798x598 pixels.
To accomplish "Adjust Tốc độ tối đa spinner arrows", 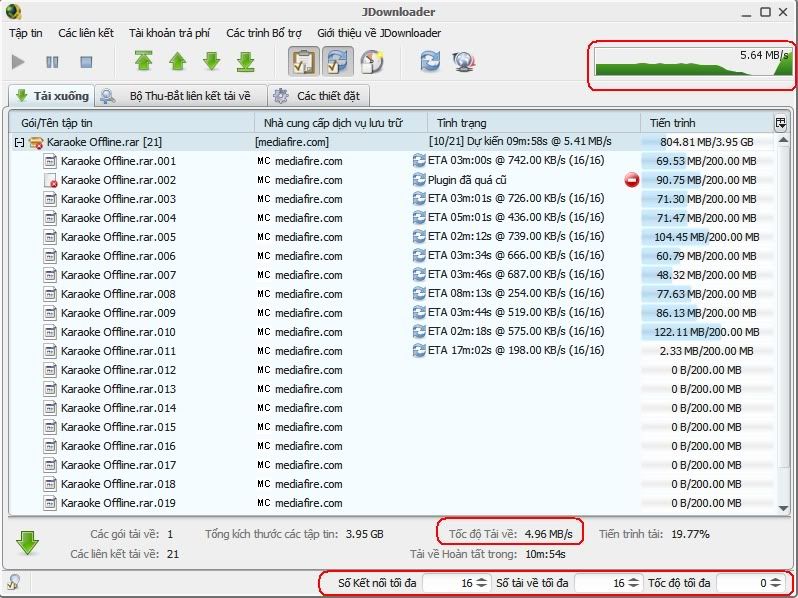I will pyautogui.click(x=776, y=583).
